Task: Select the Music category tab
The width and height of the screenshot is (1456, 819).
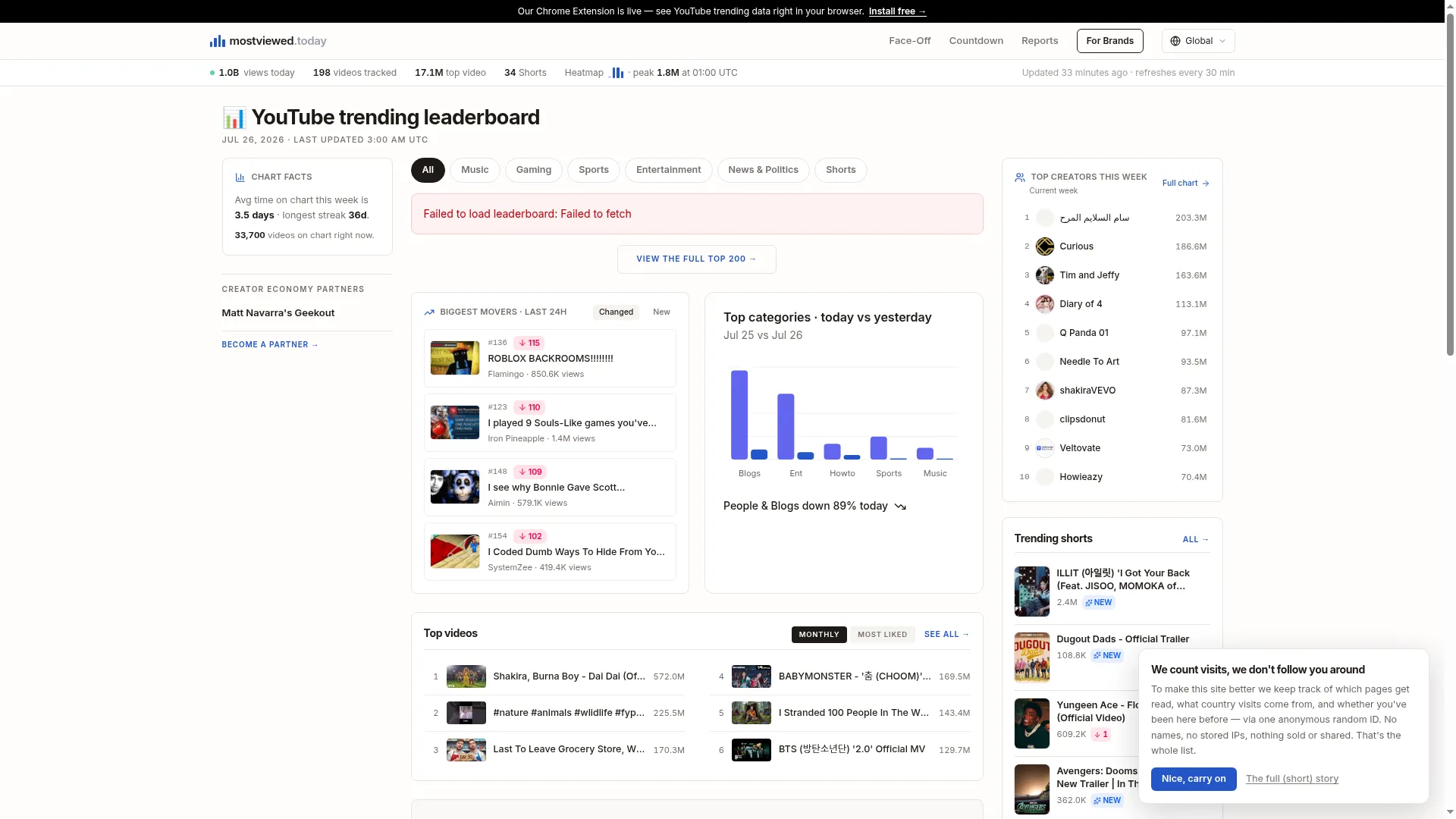Action: click(x=475, y=170)
